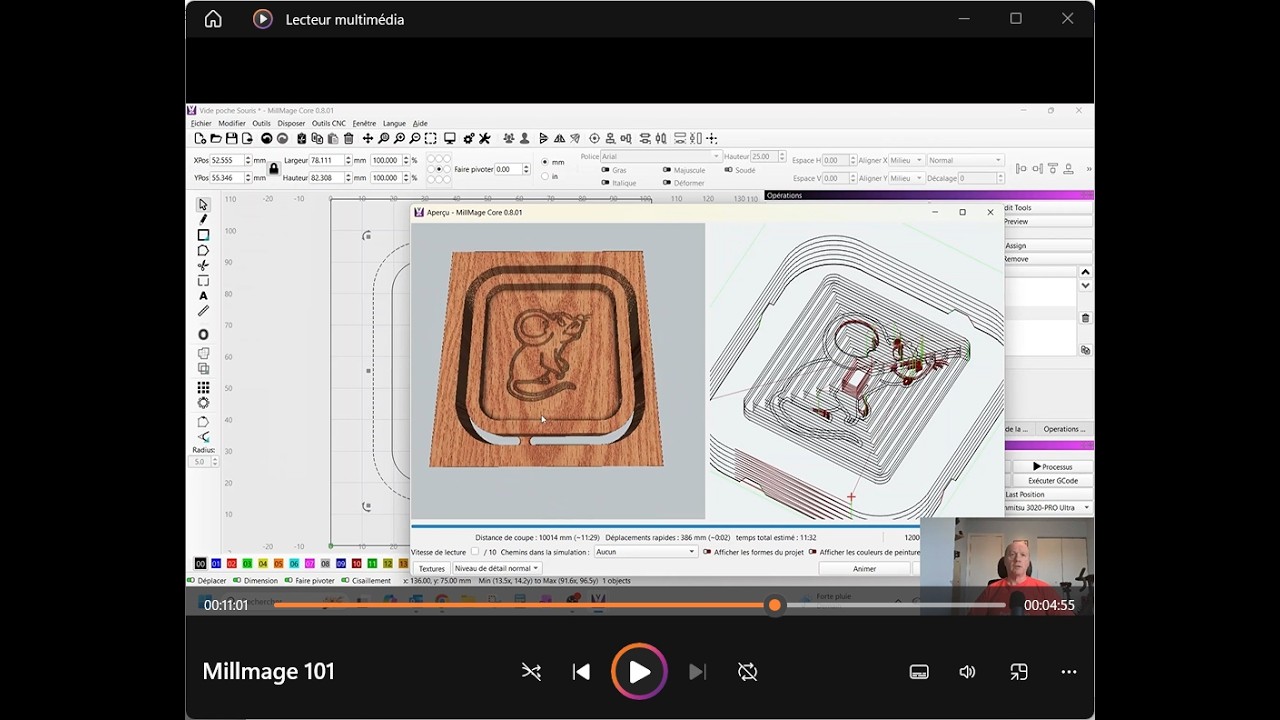Toggle shuffle in media player

pos(531,672)
